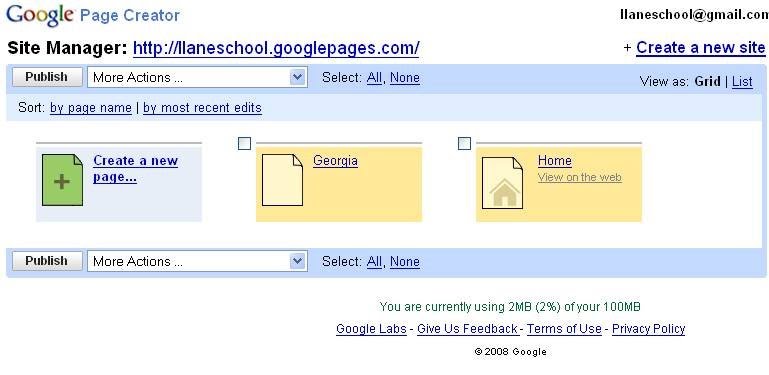
Task: Sort by most recent edits
Action: point(203,108)
